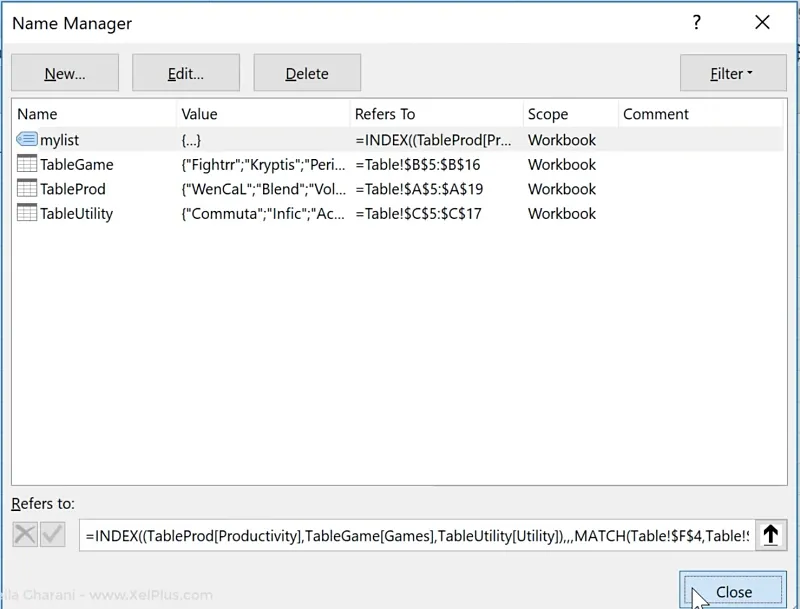The height and width of the screenshot is (609, 800).
Task: Click the Comment column header
Action: [700, 114]
